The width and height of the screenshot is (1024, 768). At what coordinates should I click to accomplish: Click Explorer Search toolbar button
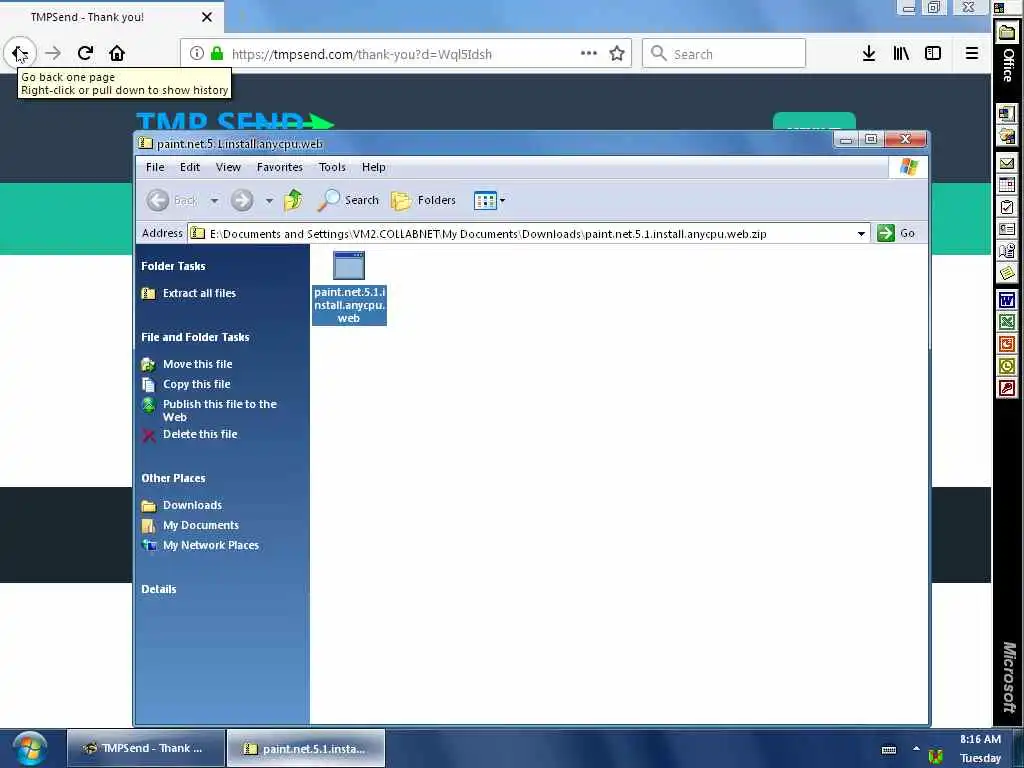click(x=348, y=200)
